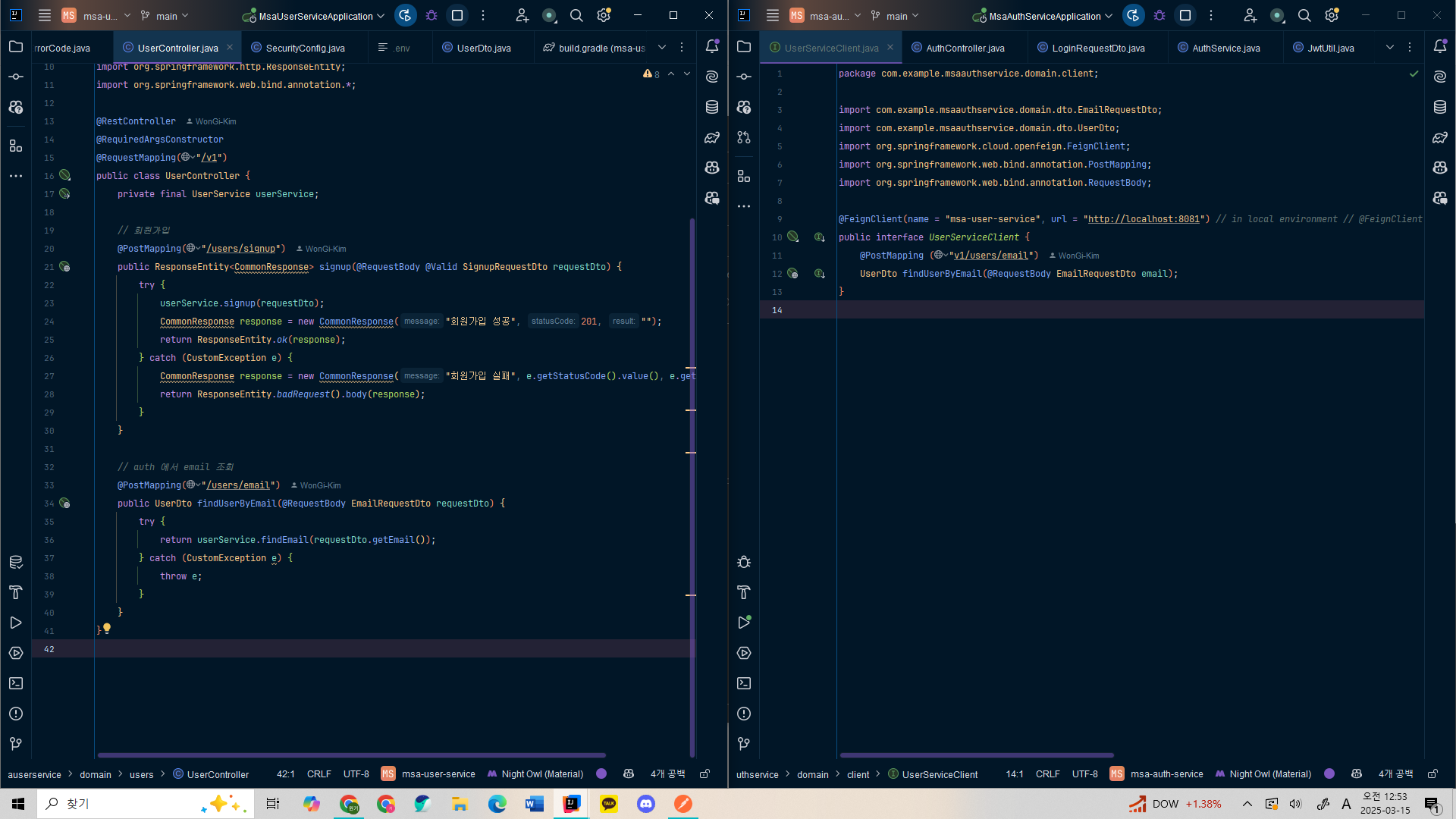Viewport: 1456px width, 819px height.
Task: Open Terminal tool window in left IDE
Action: click(x=16, y=683)
